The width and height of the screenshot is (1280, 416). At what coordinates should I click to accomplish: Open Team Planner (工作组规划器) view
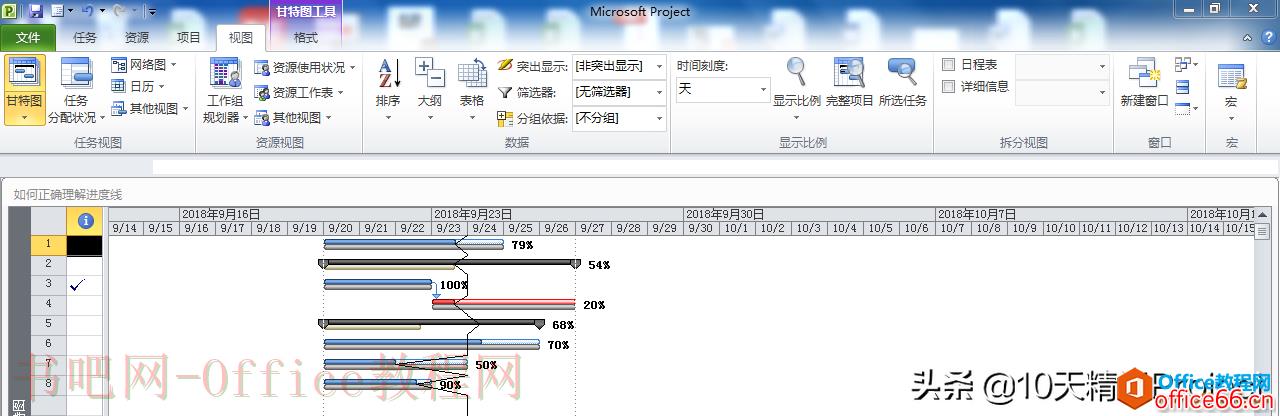point(224,89)
